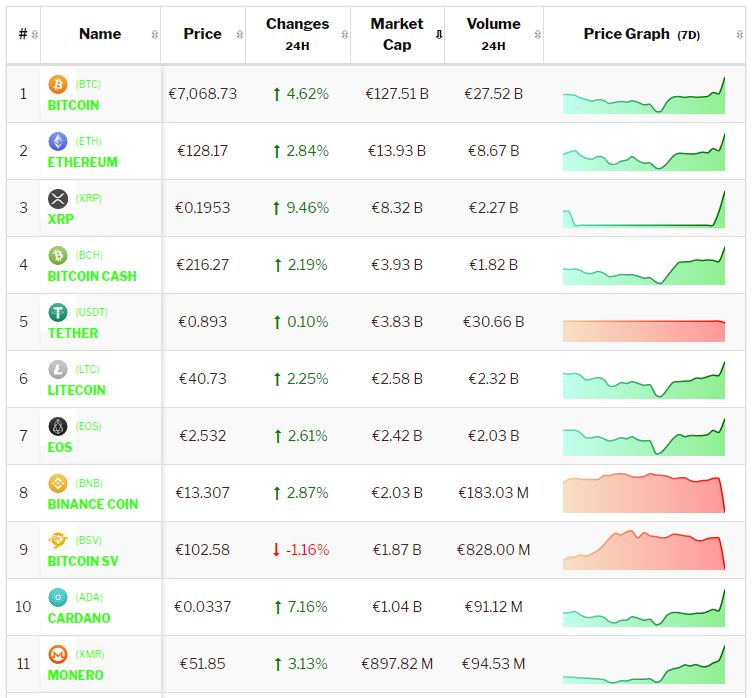Click the Monero orange logo icon
This screenshot has height=698, width=753.
(57, 655)
